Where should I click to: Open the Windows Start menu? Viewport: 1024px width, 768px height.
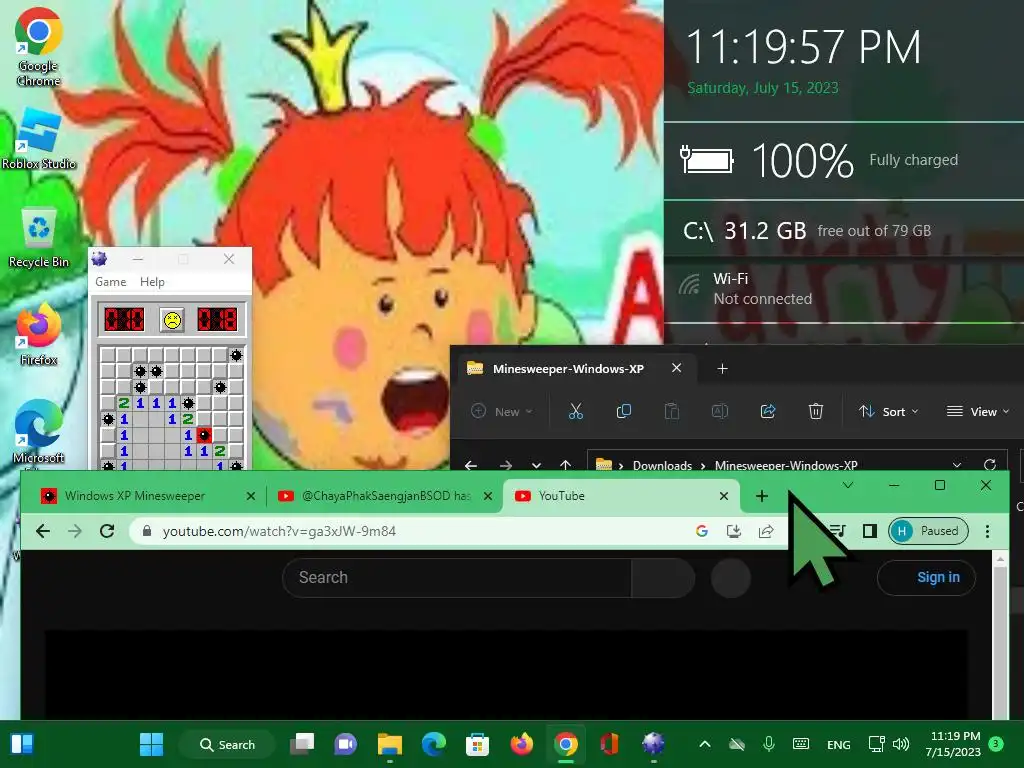point(152,744)
